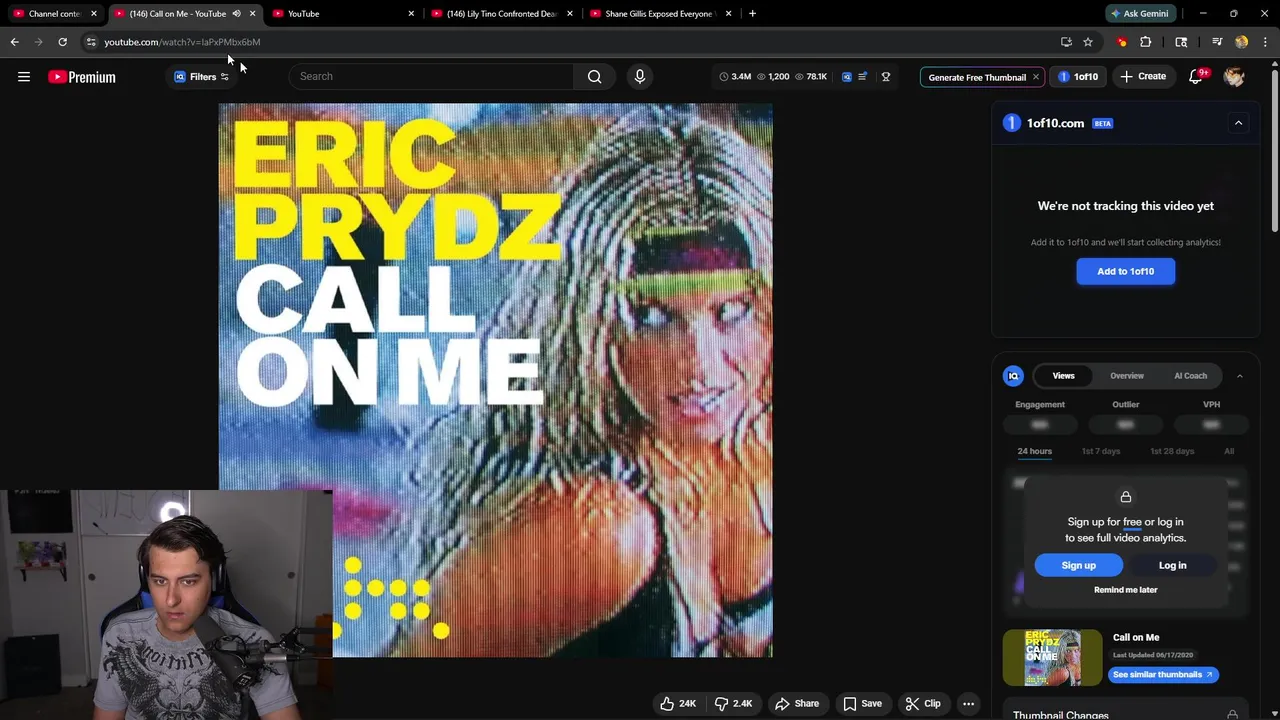
Task: Click the 1,200 eye stat
Action: [x=773, y=77]
